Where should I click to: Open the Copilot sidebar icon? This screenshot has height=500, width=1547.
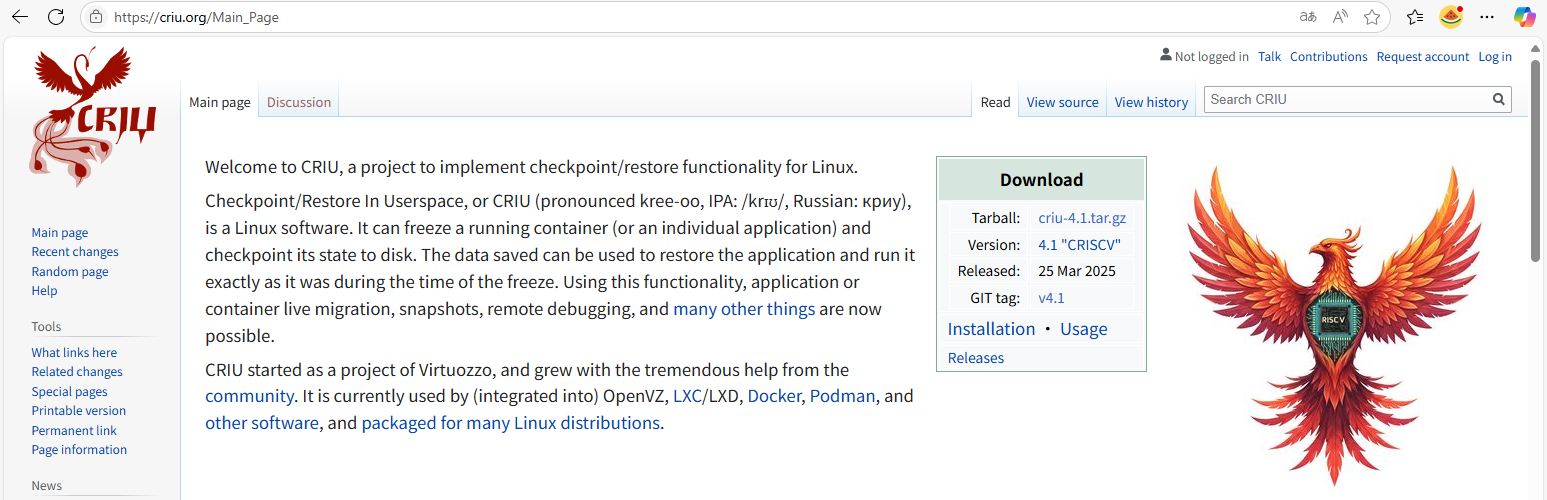pos(1524,17)
